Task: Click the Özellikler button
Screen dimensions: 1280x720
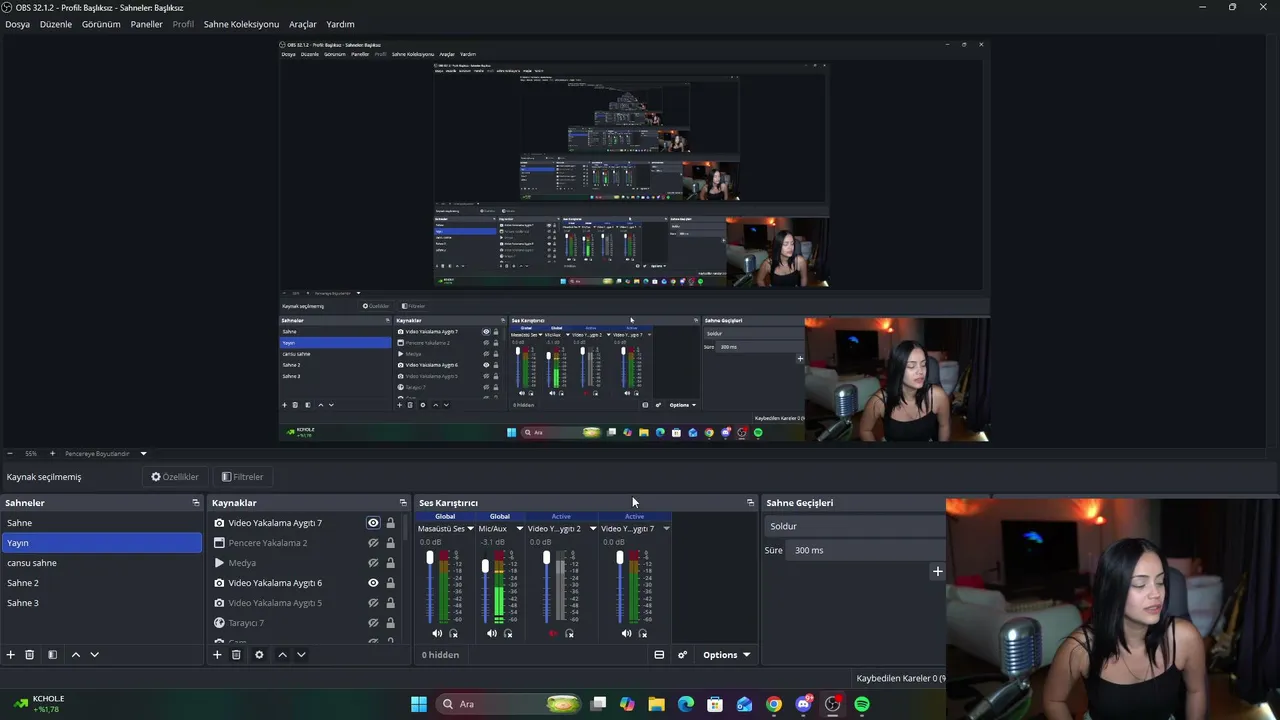Action: point(175,477)
